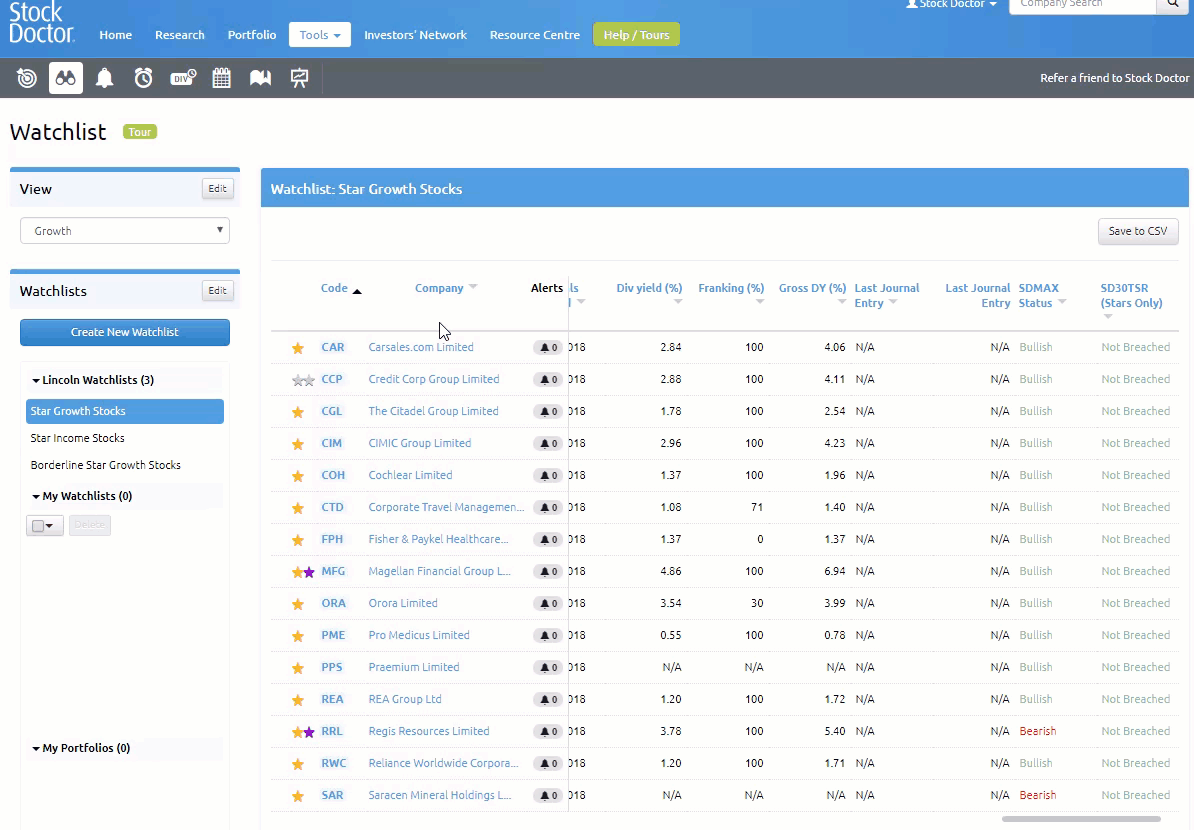Click the Edit button in View panel

point(218,189)
